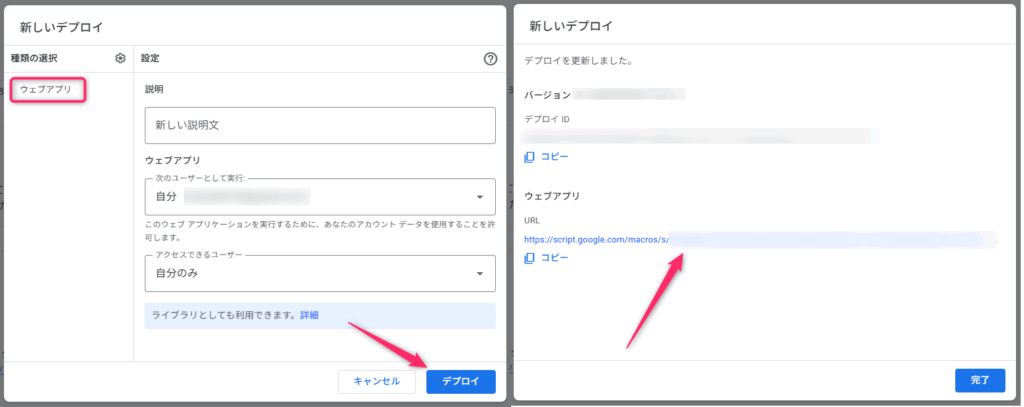Open the script.google.com/macros web app URL
Image resolution: width=1024 pixels, height=407 pixels.
(x=761, y=240)
